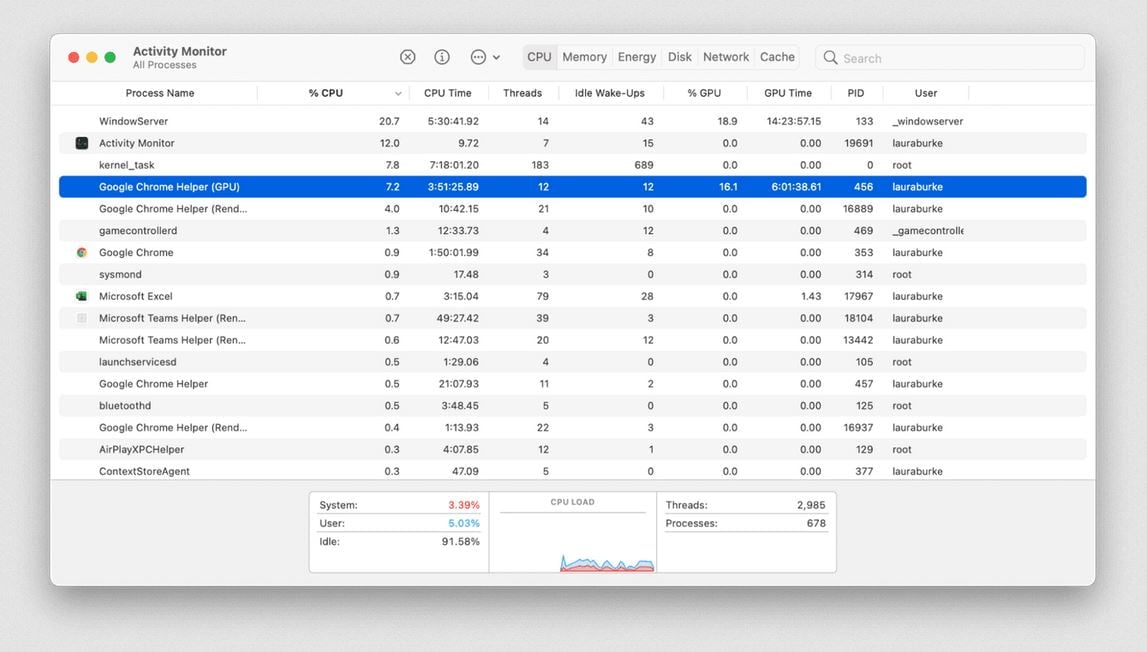Click the Threads count 2,985
This screenshot has height=652, width=1147.
pyautogui.click(x=811, y=505)
